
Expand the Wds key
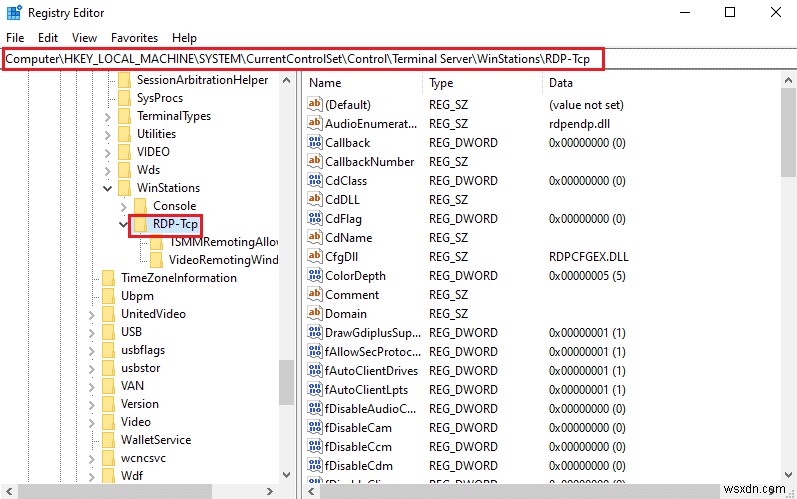coord(107,171)
